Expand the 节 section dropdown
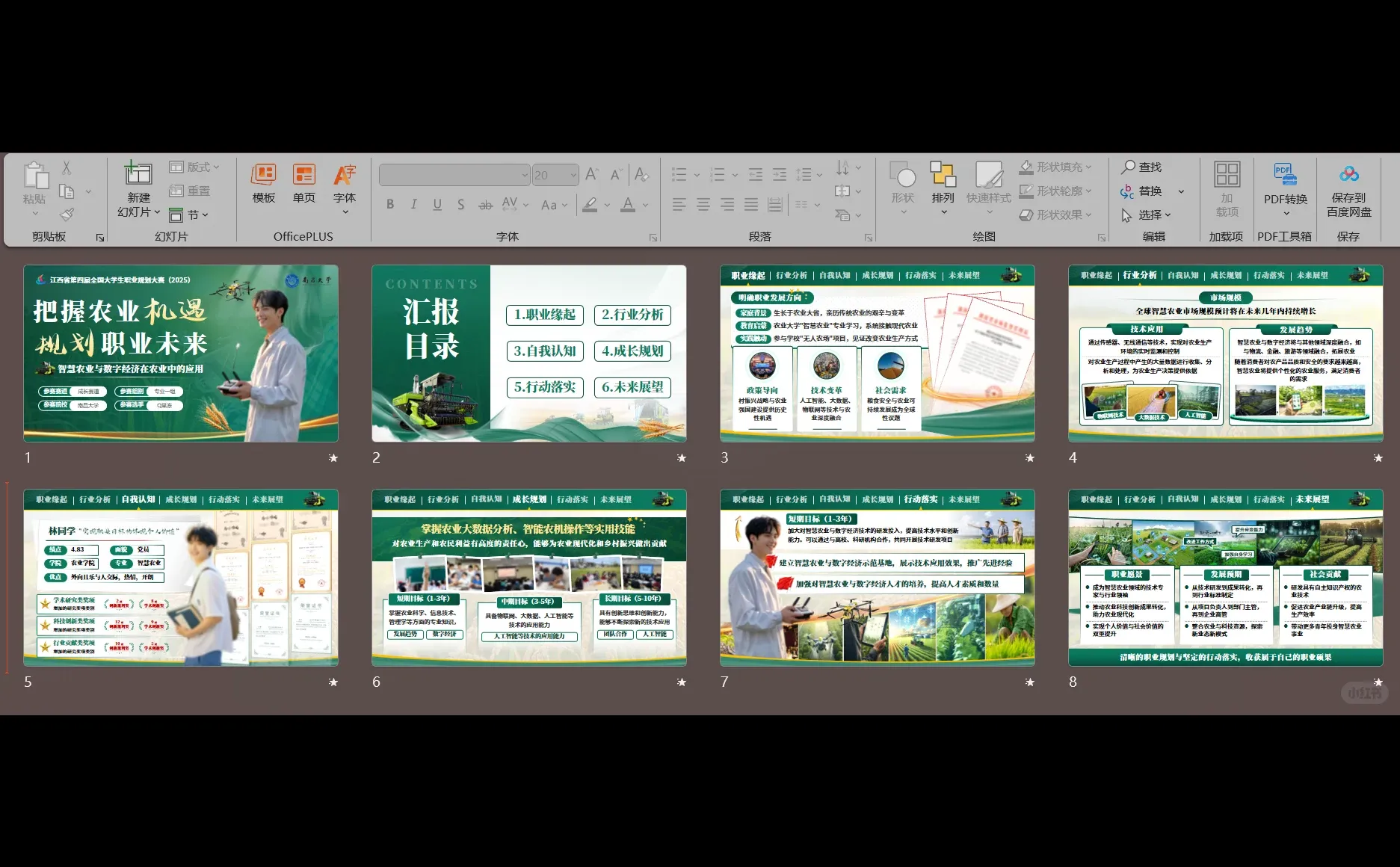The height and width of the screenshot is (867, 1400). click(188, 215)
